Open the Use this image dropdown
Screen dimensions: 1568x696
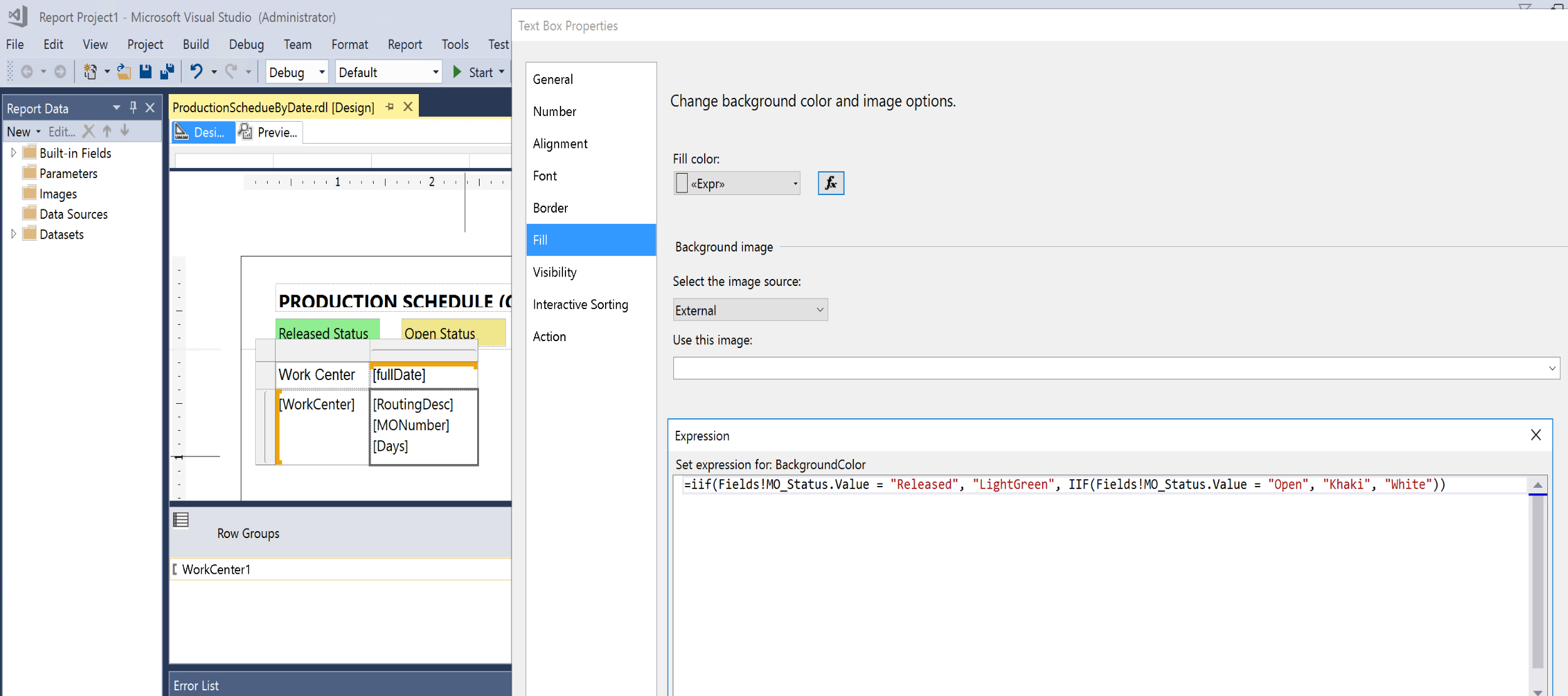[x=1551, y=368]
